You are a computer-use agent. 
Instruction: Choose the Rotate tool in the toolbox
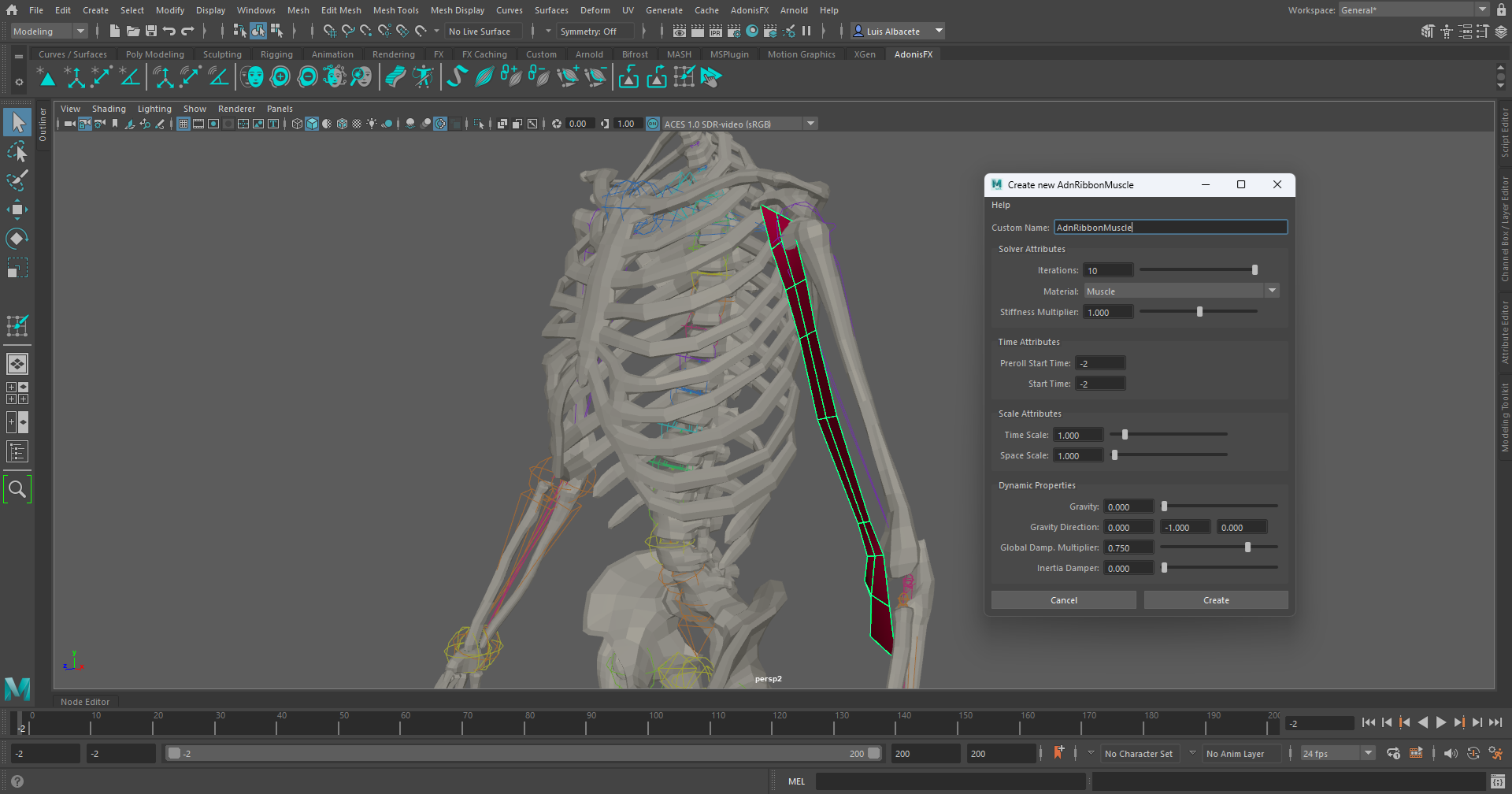(x=17, y=239)
